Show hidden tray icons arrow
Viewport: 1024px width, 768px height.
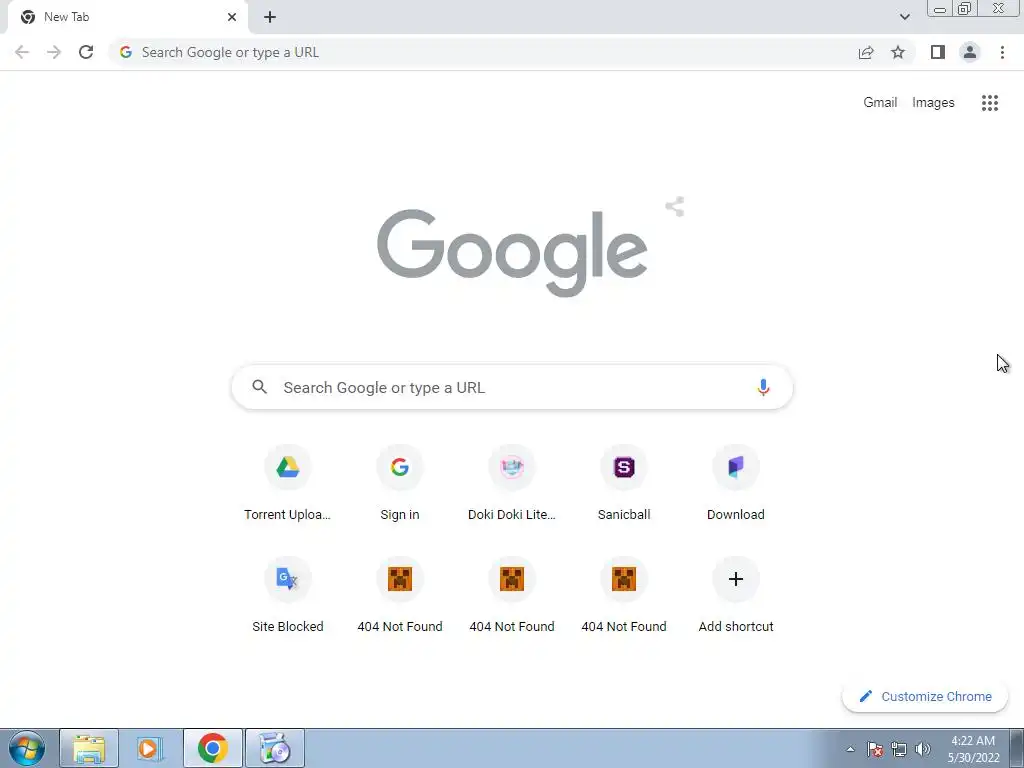tap(850, 749)
